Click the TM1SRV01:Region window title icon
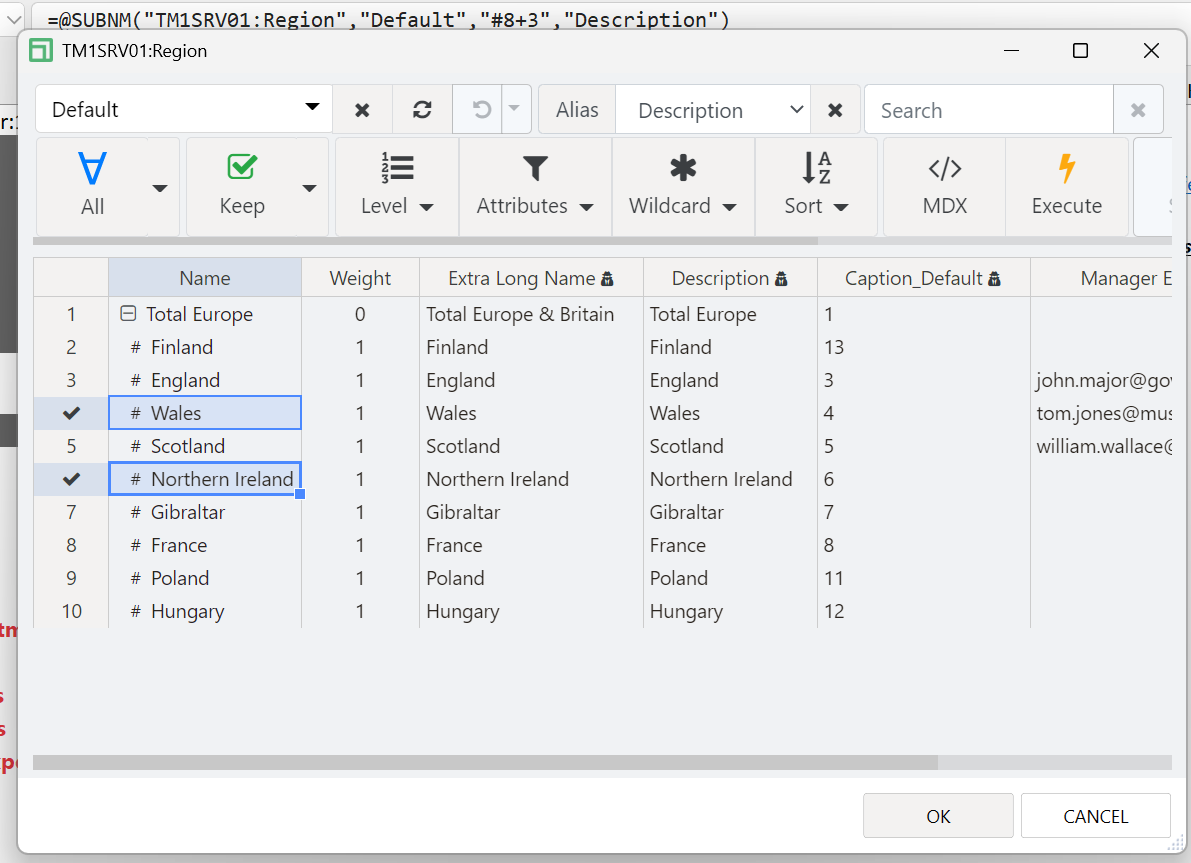This screenshot has width=1191, height=863. pyautogui.click(x=41, y=51)
